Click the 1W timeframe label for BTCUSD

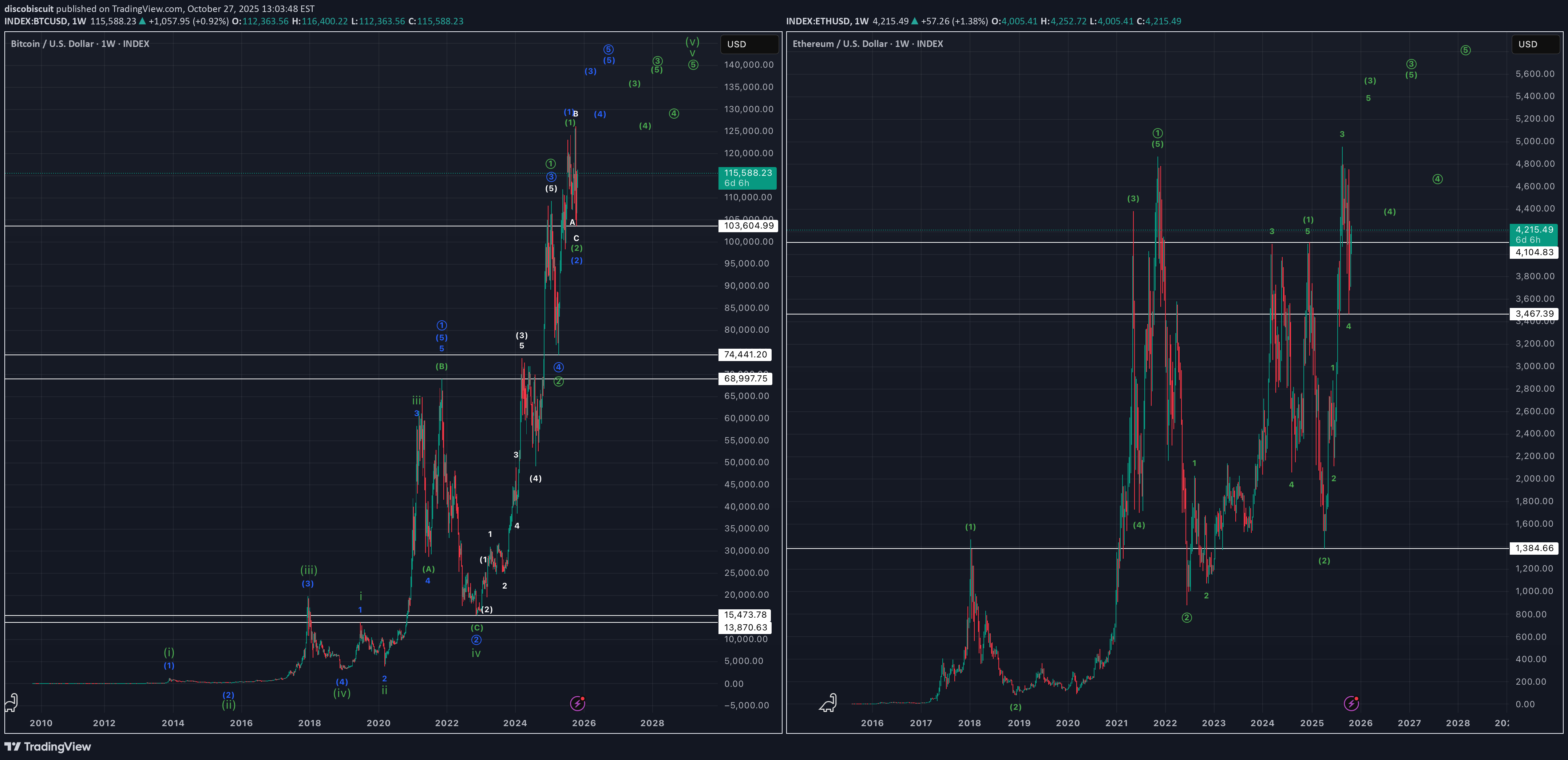click(78, 21)
